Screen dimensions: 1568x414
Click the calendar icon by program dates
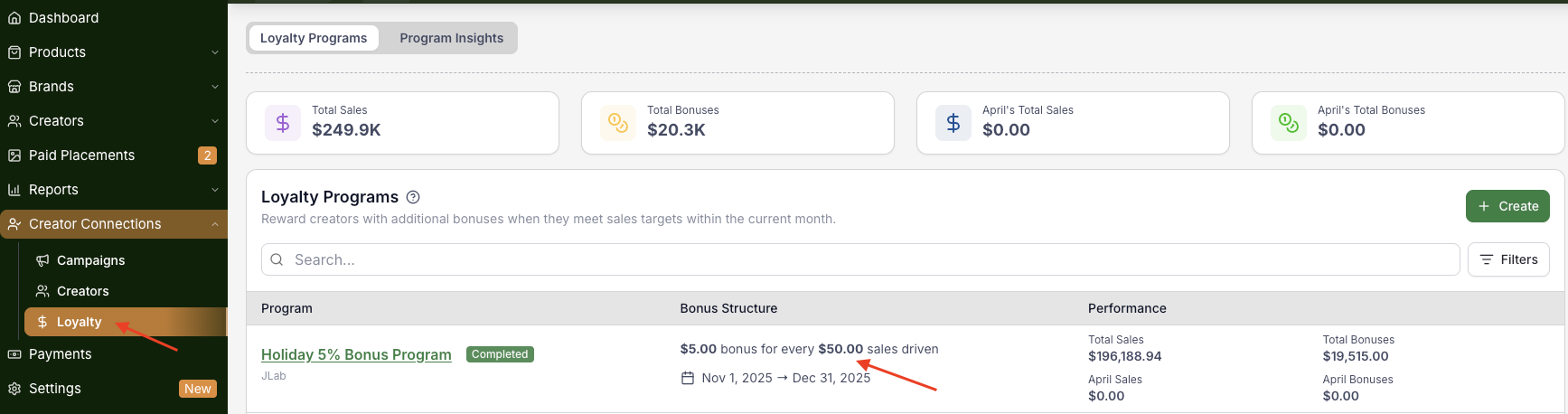coord(688,378)
